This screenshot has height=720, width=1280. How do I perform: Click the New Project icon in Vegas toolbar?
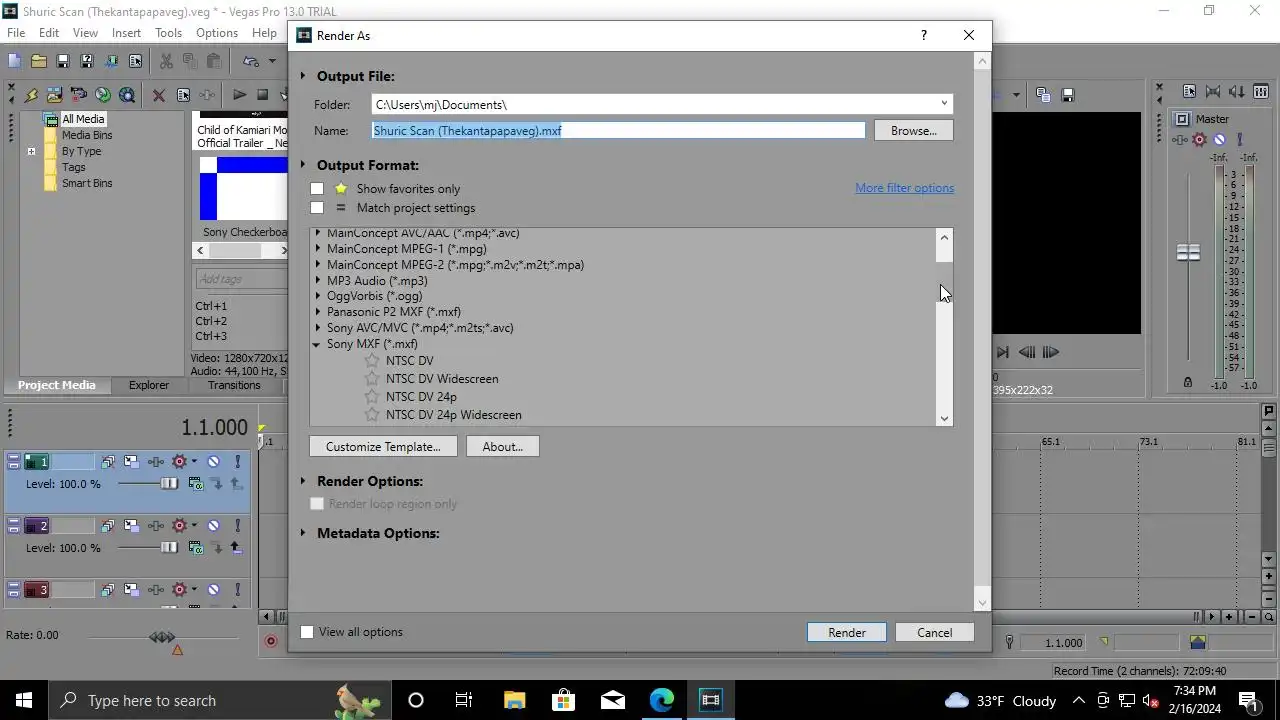[14, 62]
